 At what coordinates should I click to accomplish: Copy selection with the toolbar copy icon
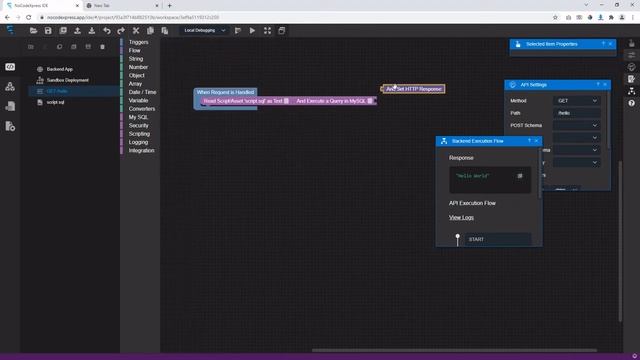(x=150, y=31)
